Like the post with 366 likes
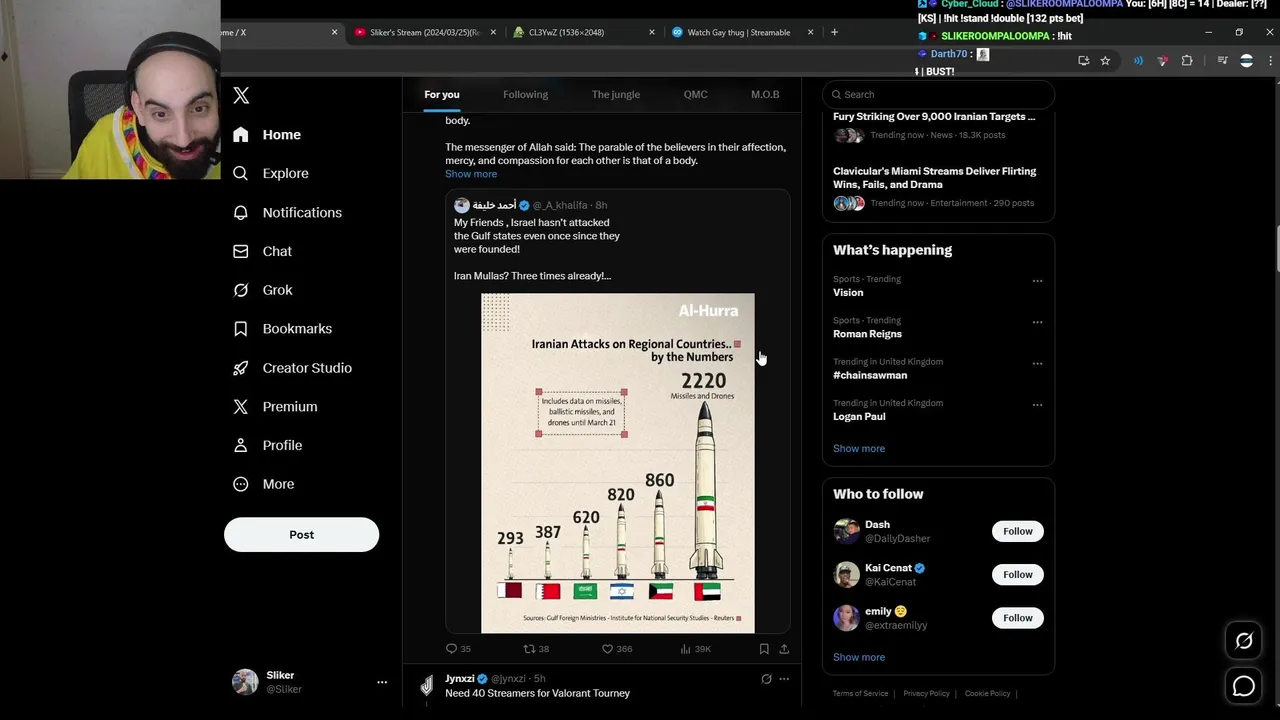The height and width of the screenshot is (720, 1280). (616, 649)
